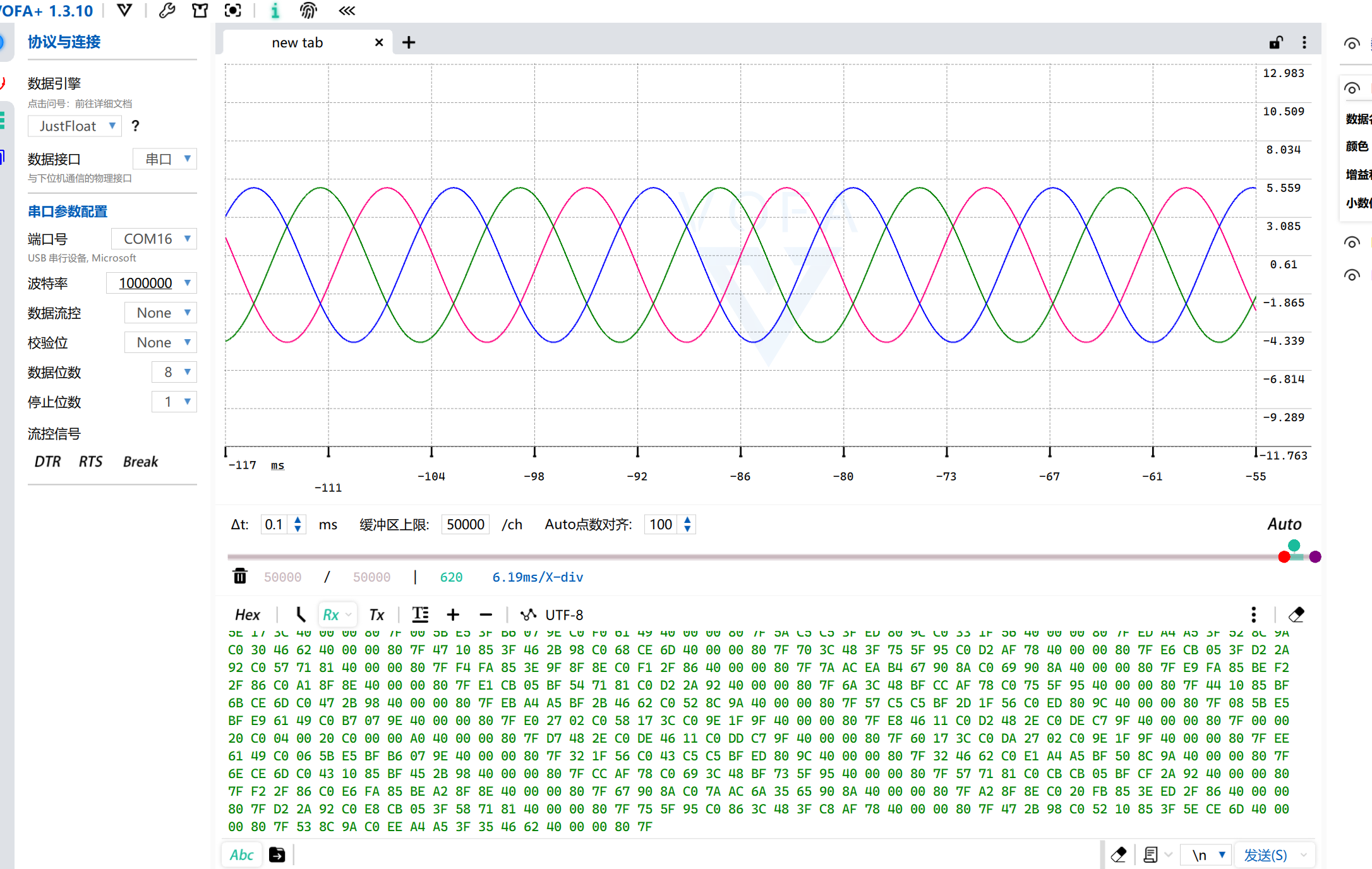
Task: Add a new tab with plus button
Action: (409, 42)
